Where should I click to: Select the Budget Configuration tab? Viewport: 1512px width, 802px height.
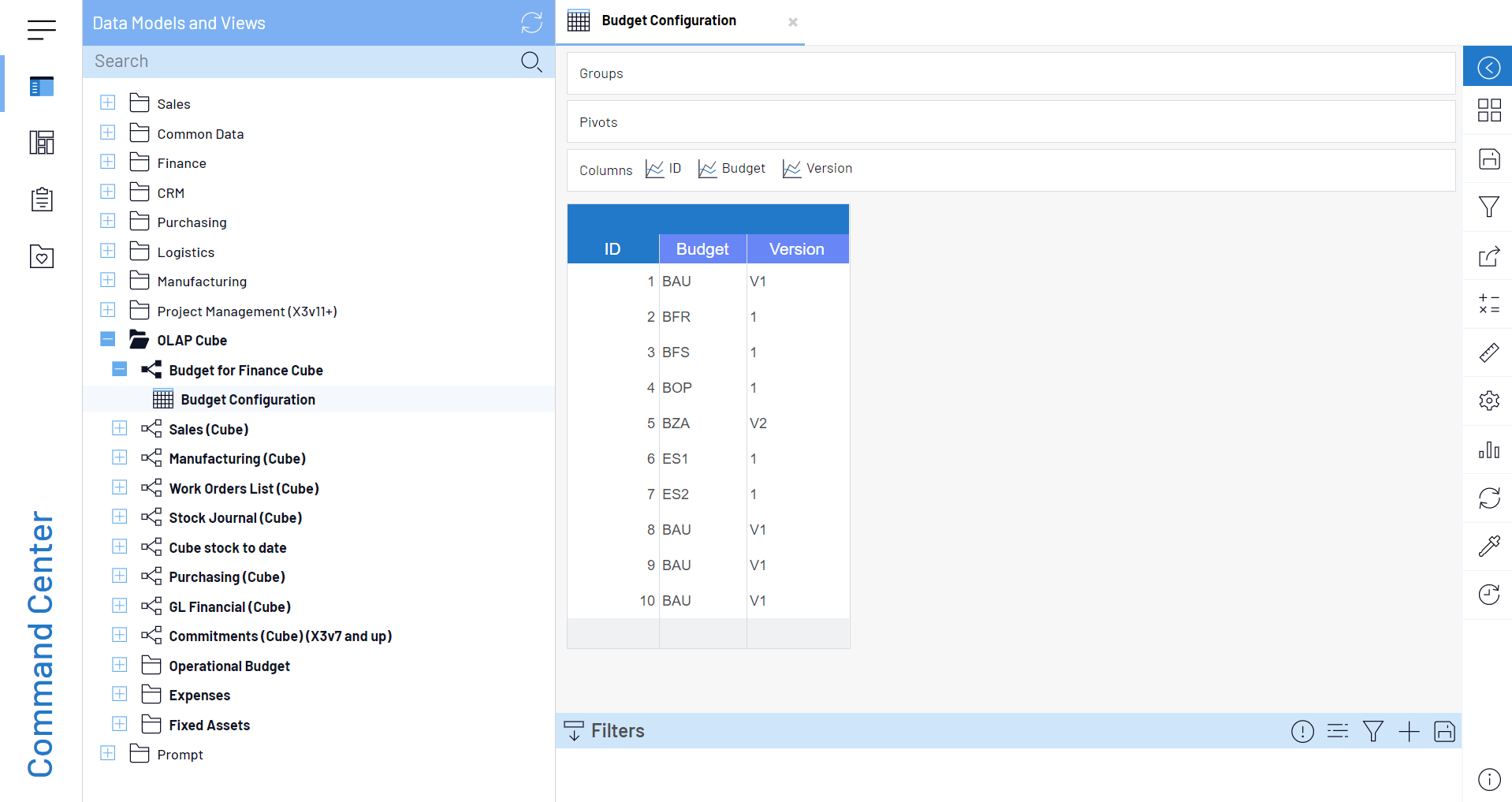pyautogui.click(x=668, y=21)
